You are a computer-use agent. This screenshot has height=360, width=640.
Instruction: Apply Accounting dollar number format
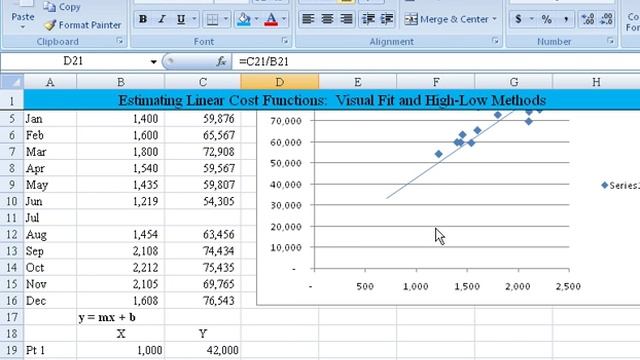(x=518, y=19)
